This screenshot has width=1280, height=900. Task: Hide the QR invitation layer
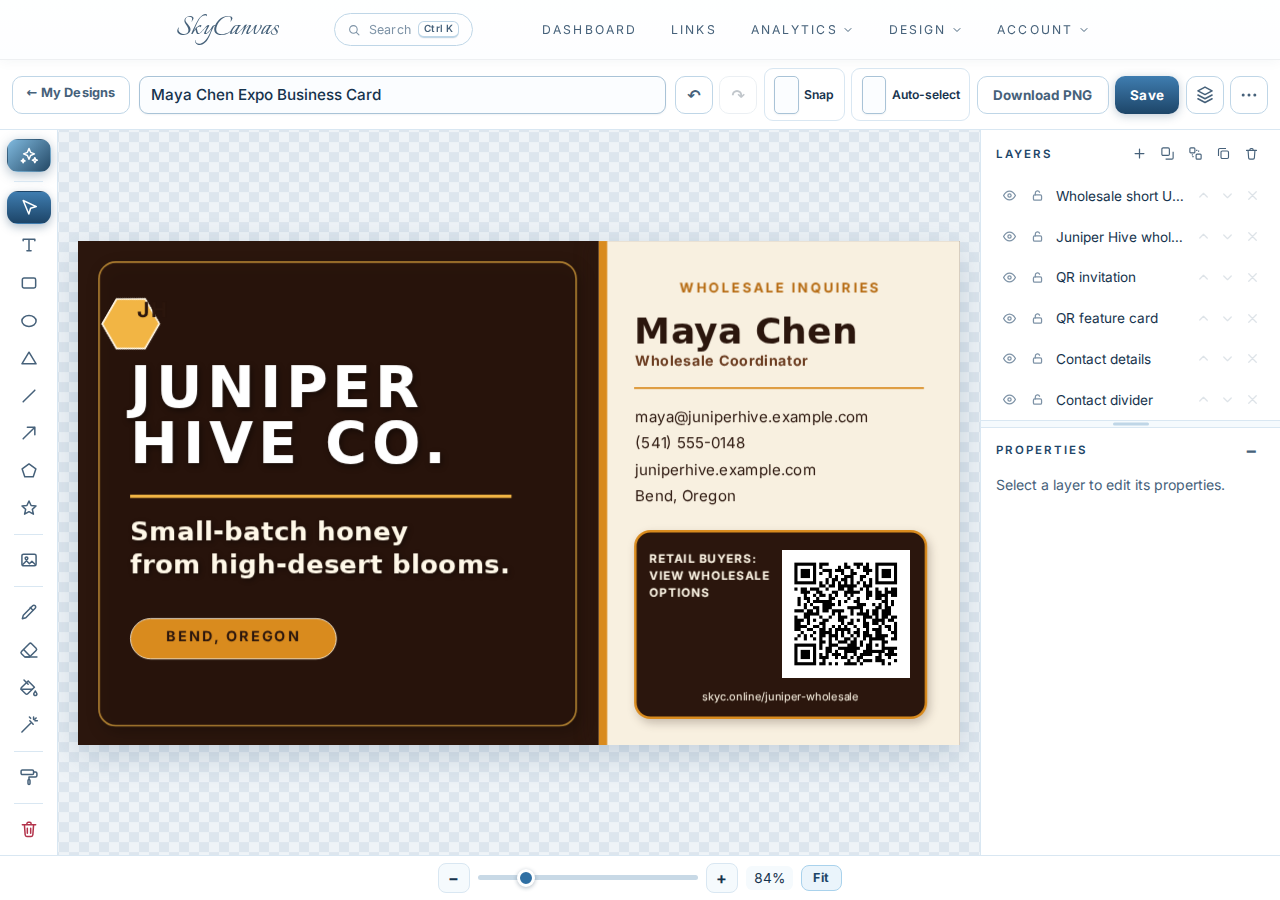(1009, 277)
